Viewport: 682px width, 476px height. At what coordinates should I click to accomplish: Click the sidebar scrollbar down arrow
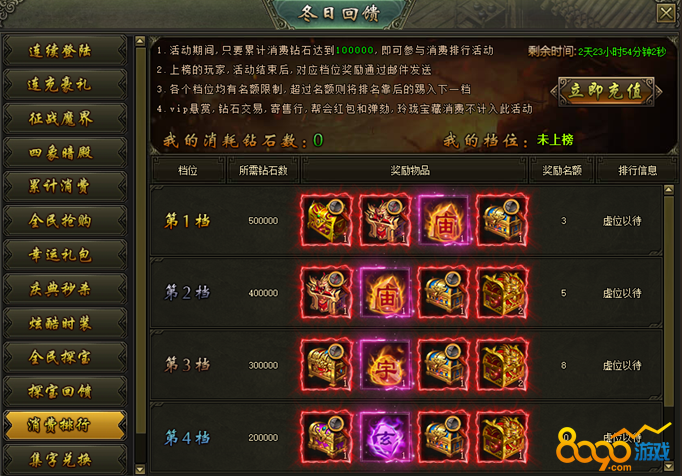pos(140,469)
